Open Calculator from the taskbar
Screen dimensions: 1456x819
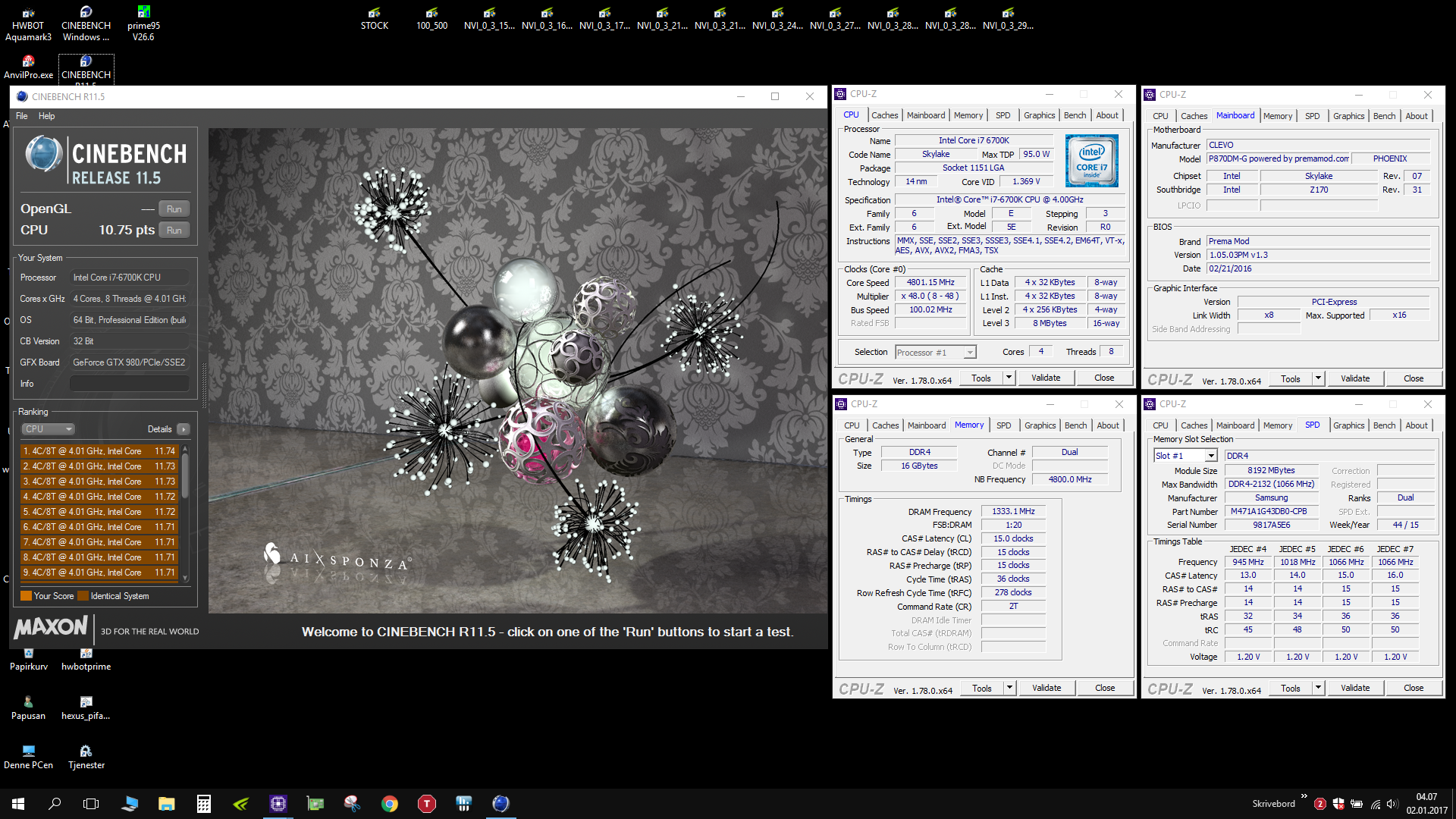pos(204,804)
